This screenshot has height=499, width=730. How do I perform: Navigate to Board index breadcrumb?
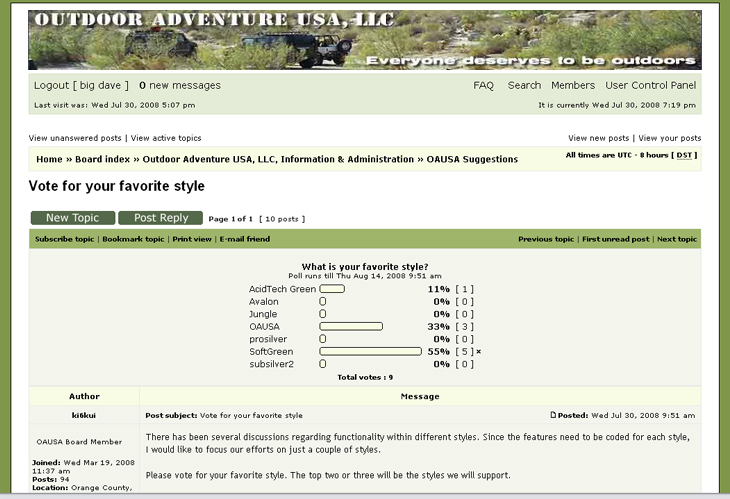[102, 159]
